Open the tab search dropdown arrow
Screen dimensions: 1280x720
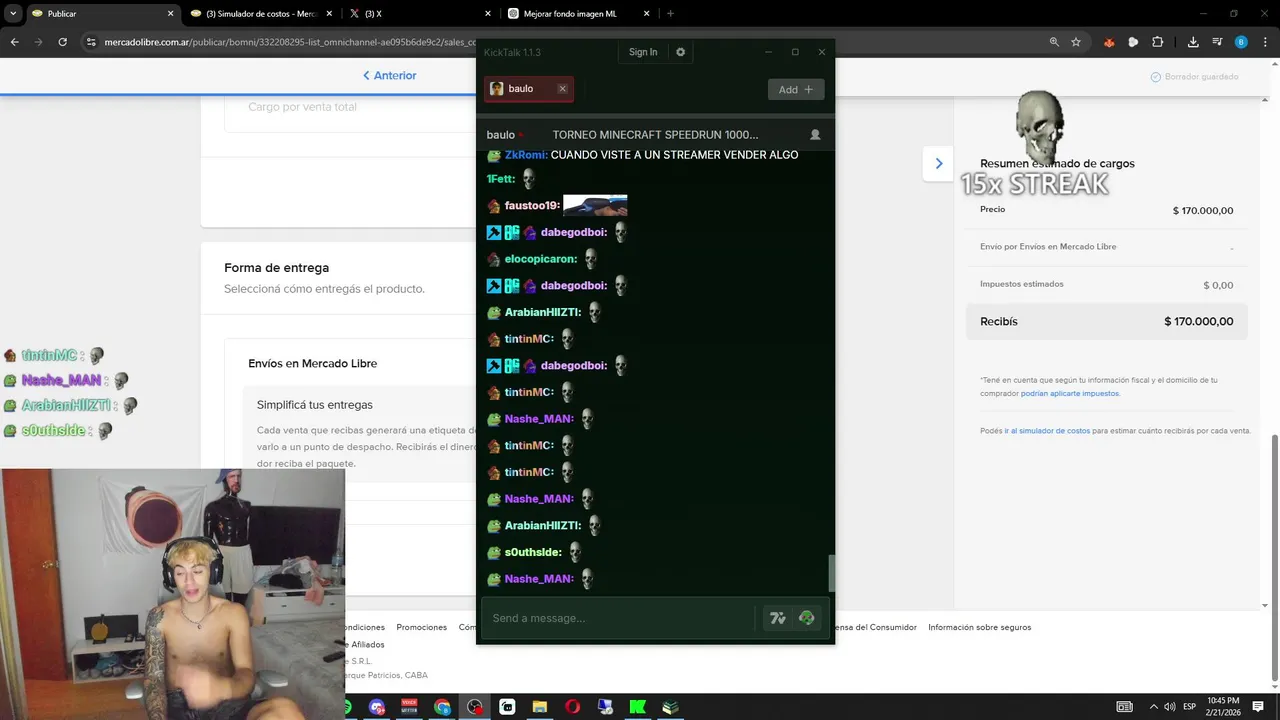(x=12, y=14)
